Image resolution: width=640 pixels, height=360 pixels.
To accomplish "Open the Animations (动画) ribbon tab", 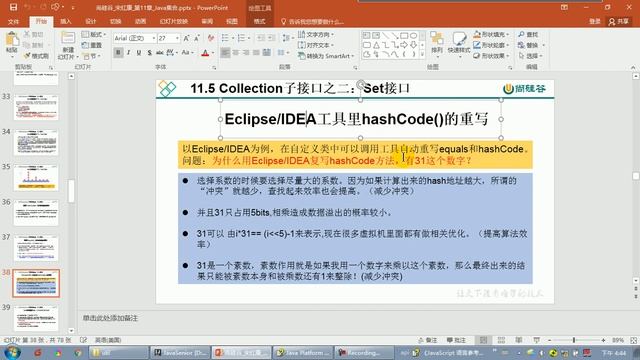I will click(140, 22).
